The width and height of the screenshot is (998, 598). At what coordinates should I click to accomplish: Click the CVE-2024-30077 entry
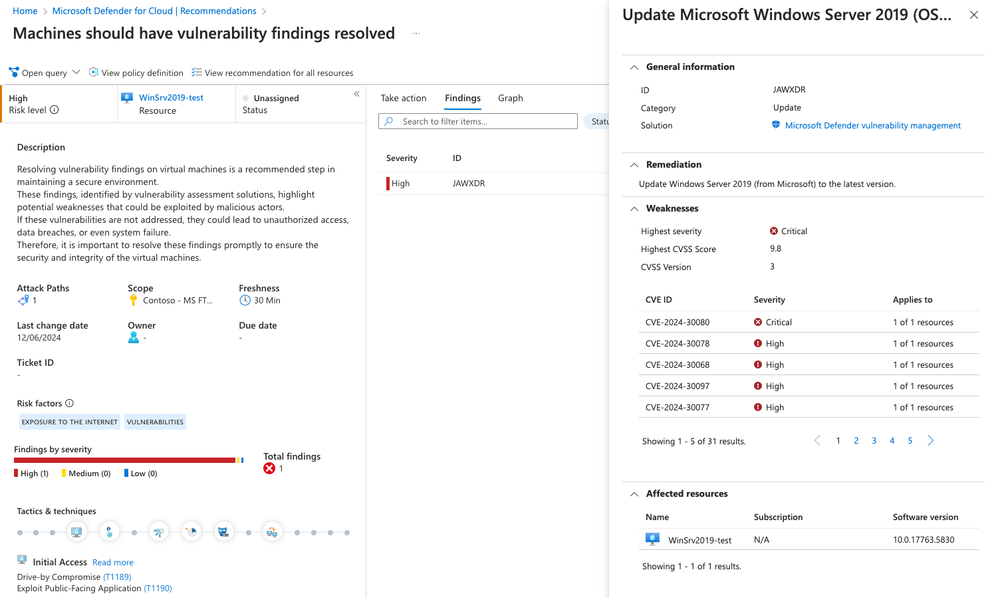677,407
